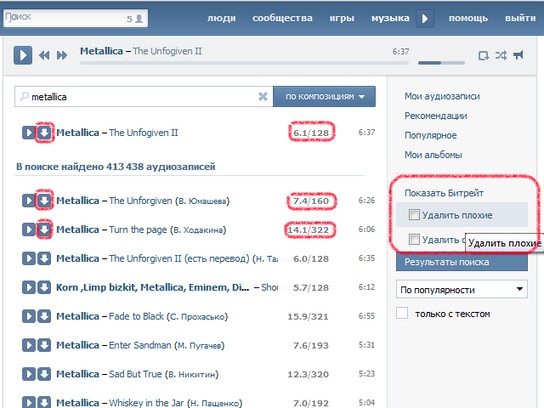Download The Unforgiven (В. Юнашева)
Image resolution: width=544 pixels, height=408 pixels.
point(44,201)
